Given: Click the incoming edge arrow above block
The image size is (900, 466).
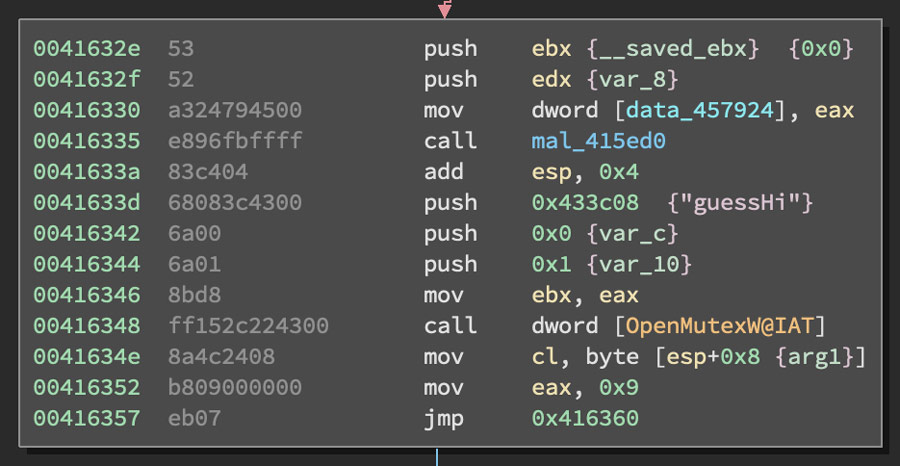Looking at the screenshot, I should (445, 10).
